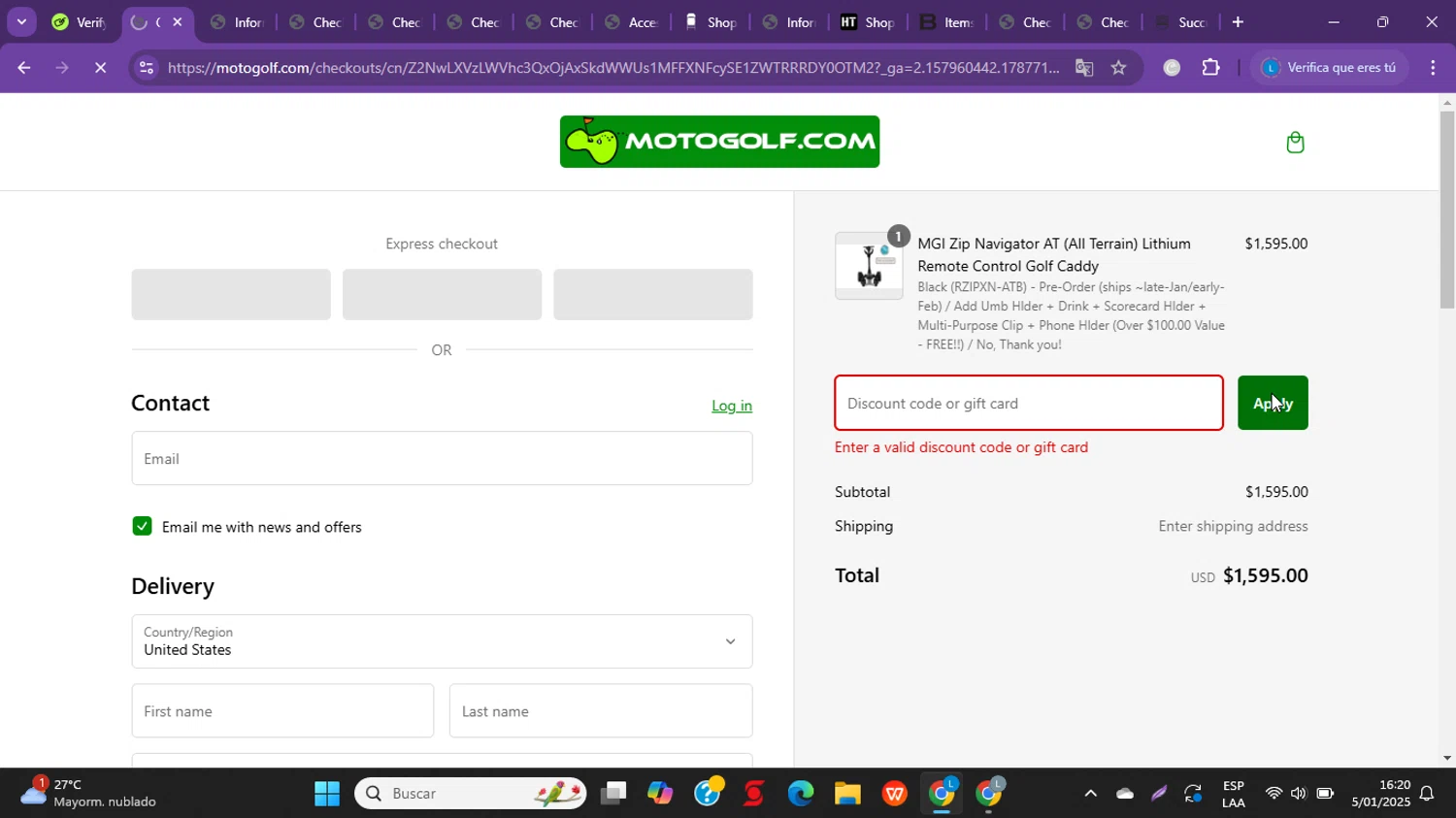Click the translate page icon

(1084, 68)
